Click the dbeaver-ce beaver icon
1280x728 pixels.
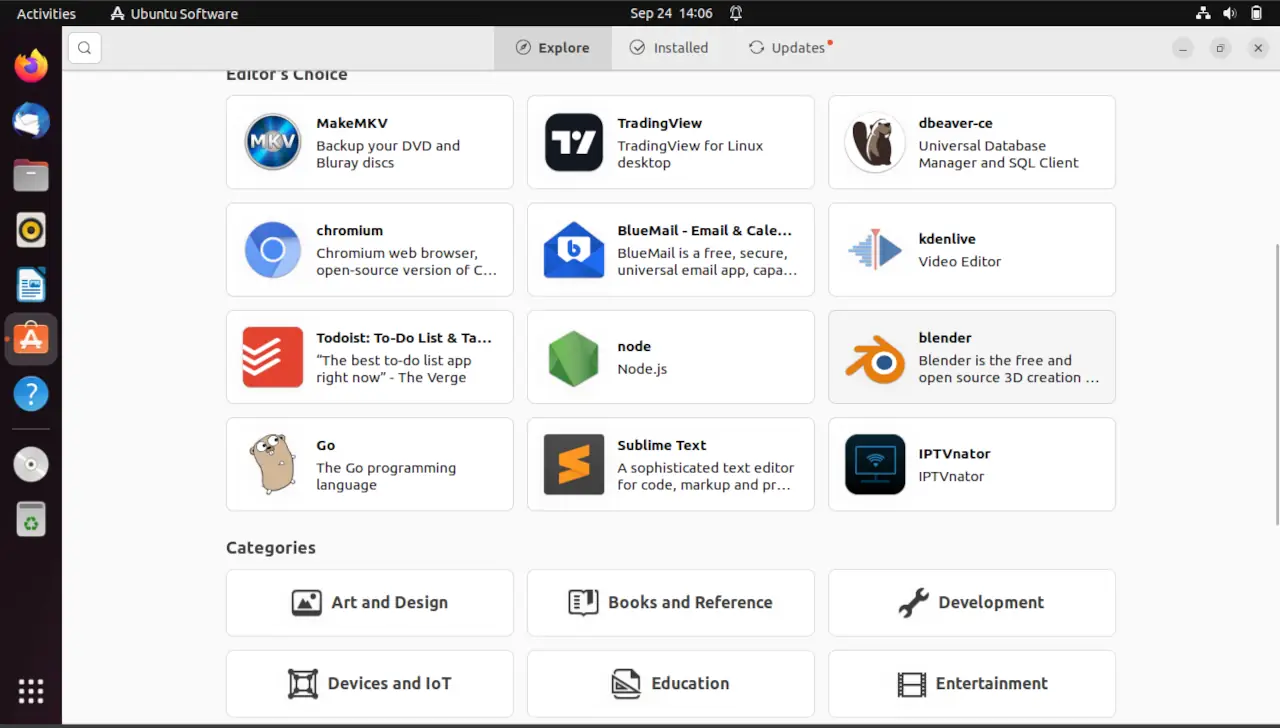[875, 142]
